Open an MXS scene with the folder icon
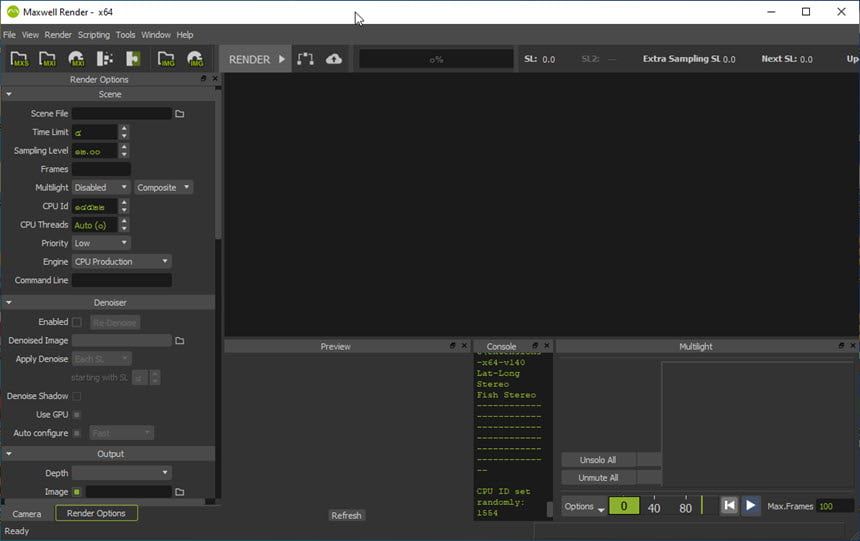Image resolution: width=860 pixels, height=541 pixels. tap(19, 59)
